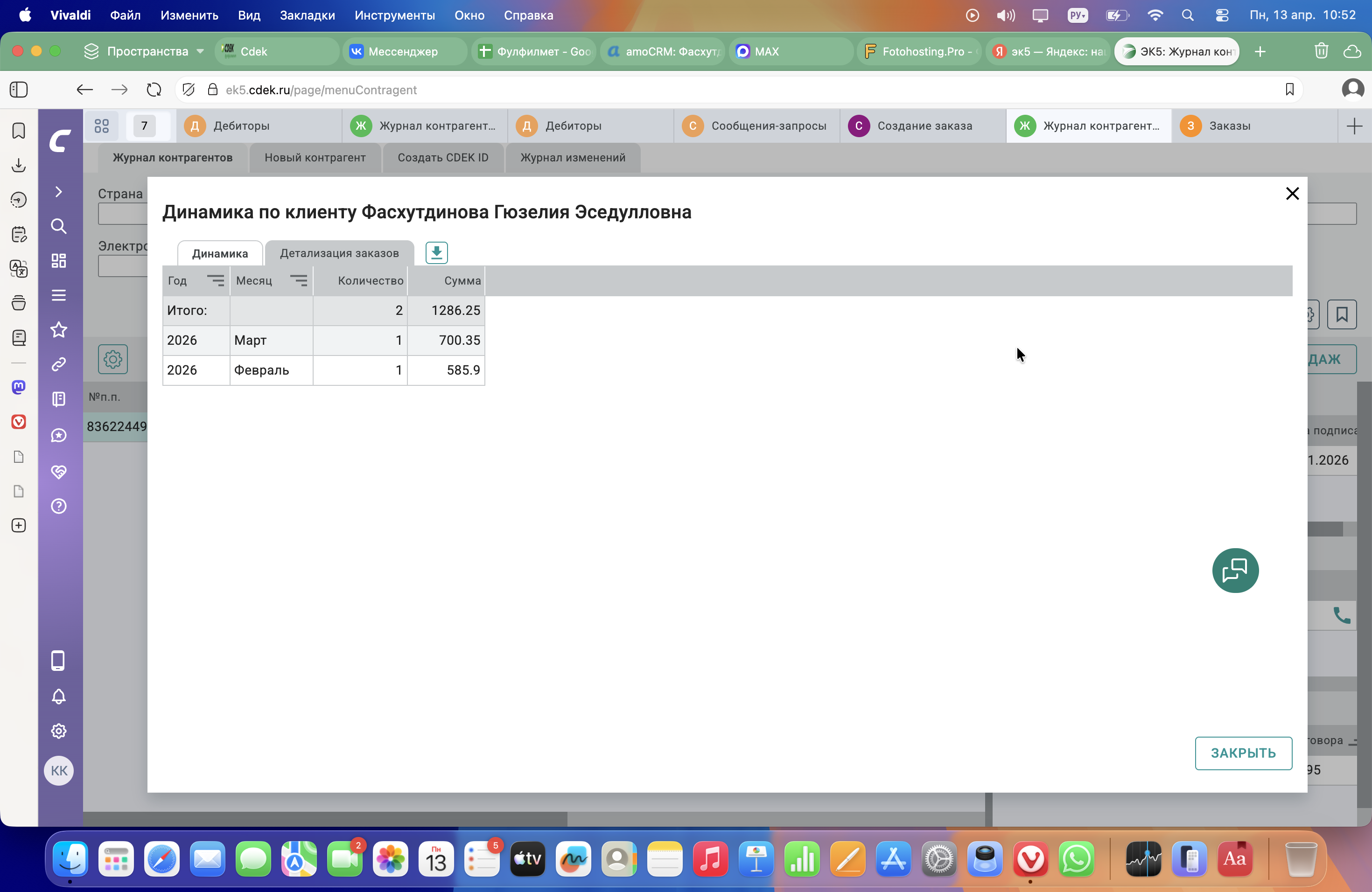The width and height of the screenshot is (1372, 892).
Task: Click the mobile phone icon in sidebar
Action: 58,660
